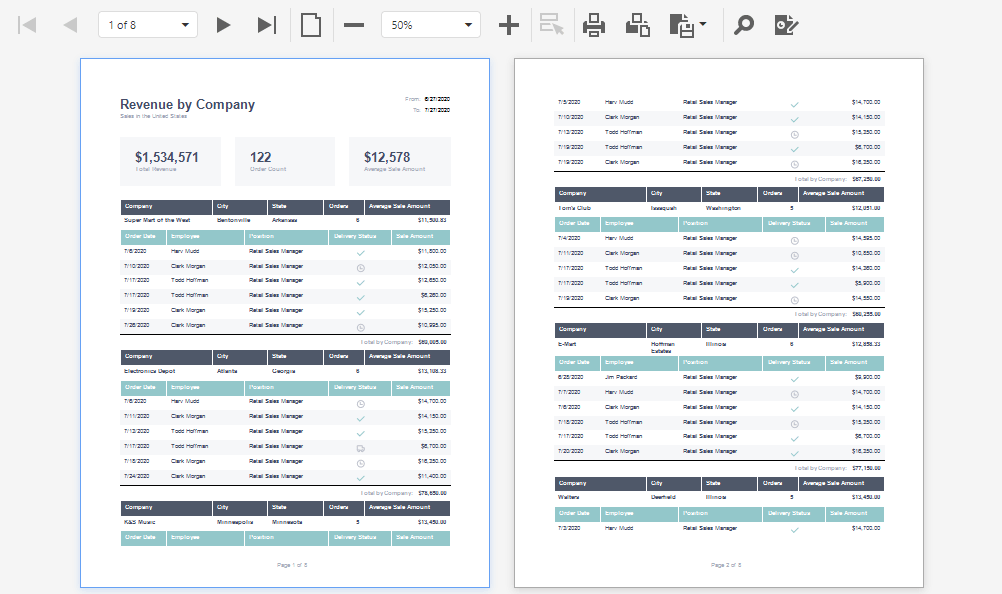This screenshot has height=594, width=1002.
Task: Print the entire document
Action: tap(595, 24)
